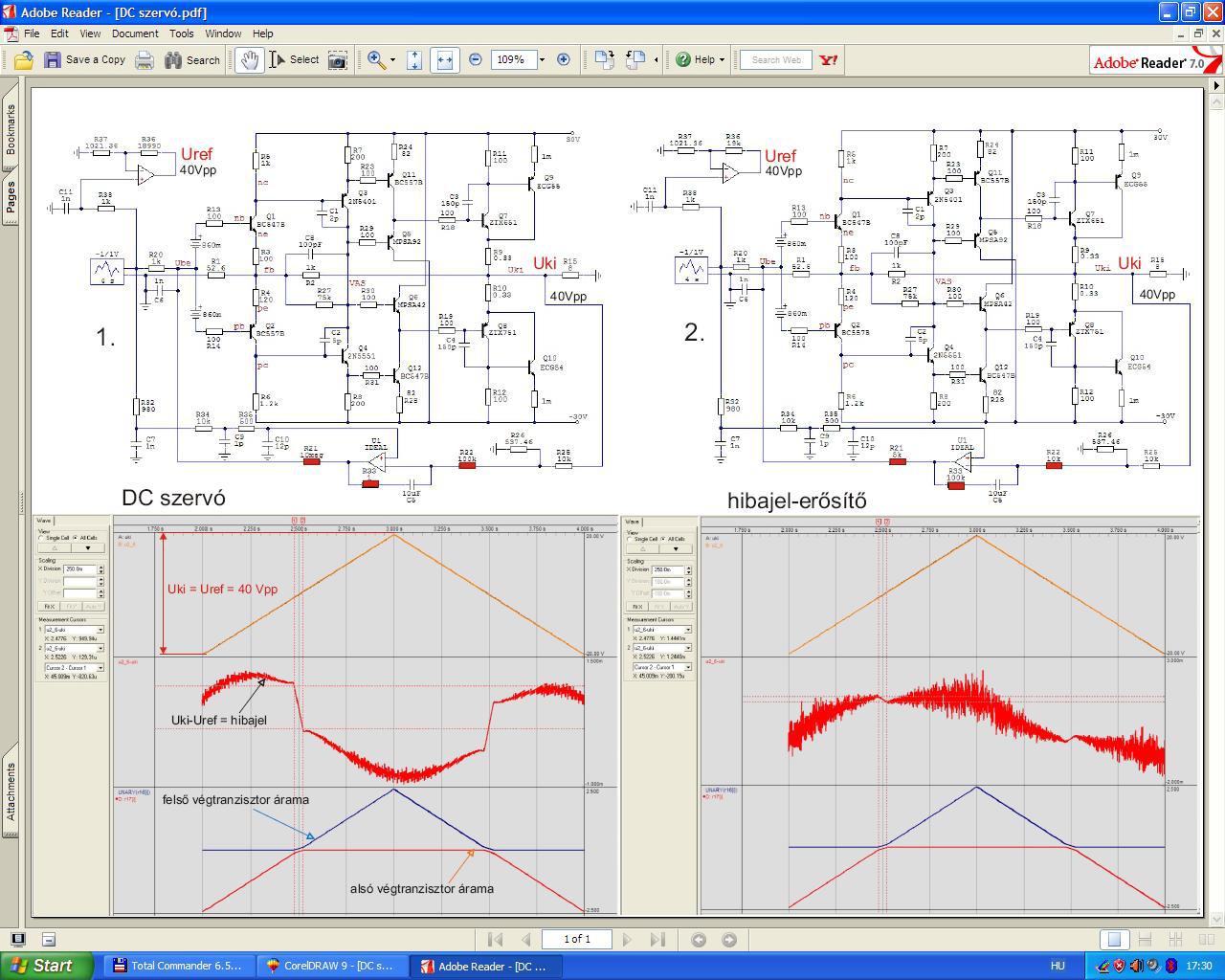Open the View menu
The image size is (1225, 980).
coord(90,33)
